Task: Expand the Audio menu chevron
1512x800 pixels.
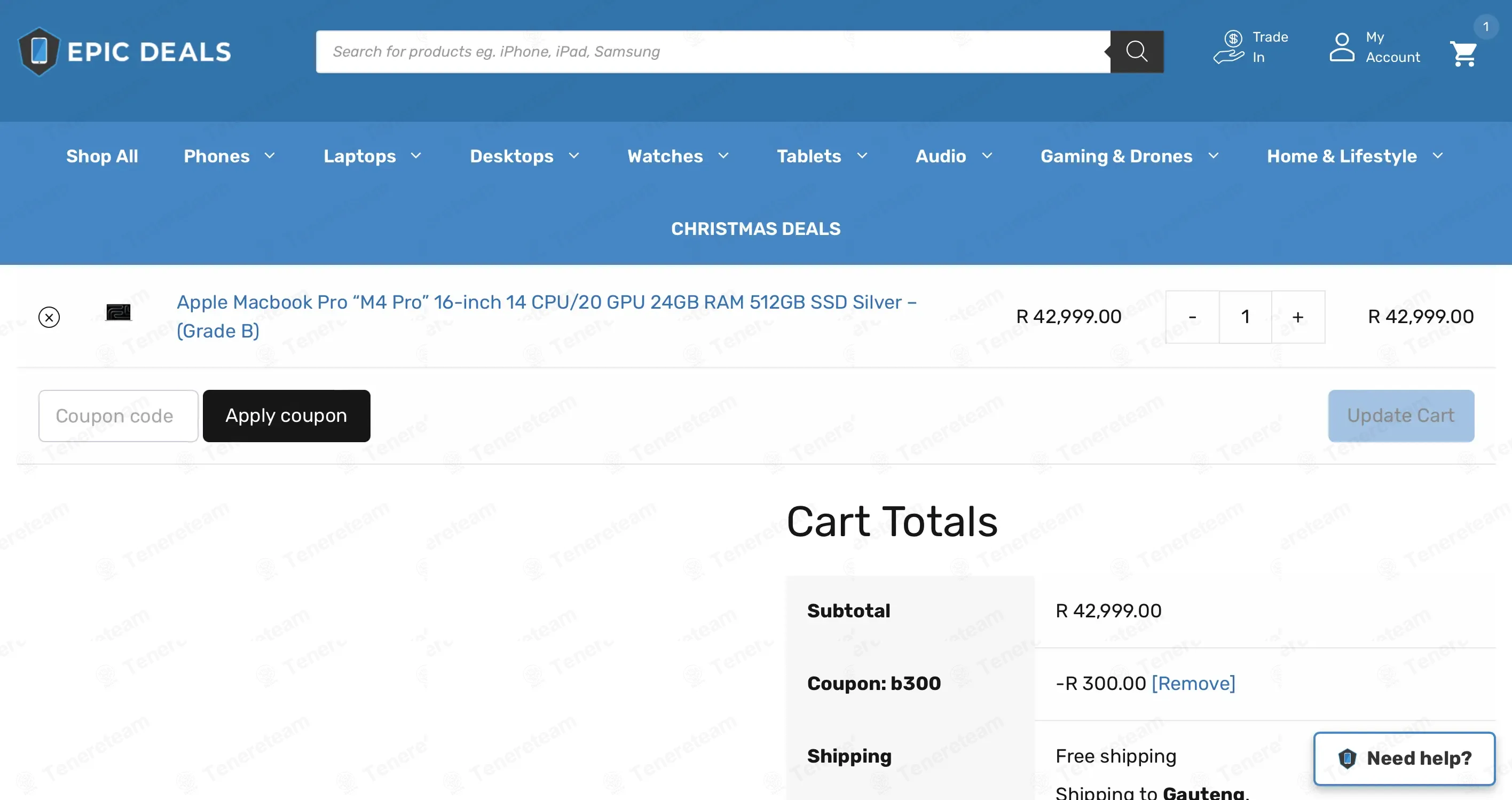Action: click(x=987, y=155)
